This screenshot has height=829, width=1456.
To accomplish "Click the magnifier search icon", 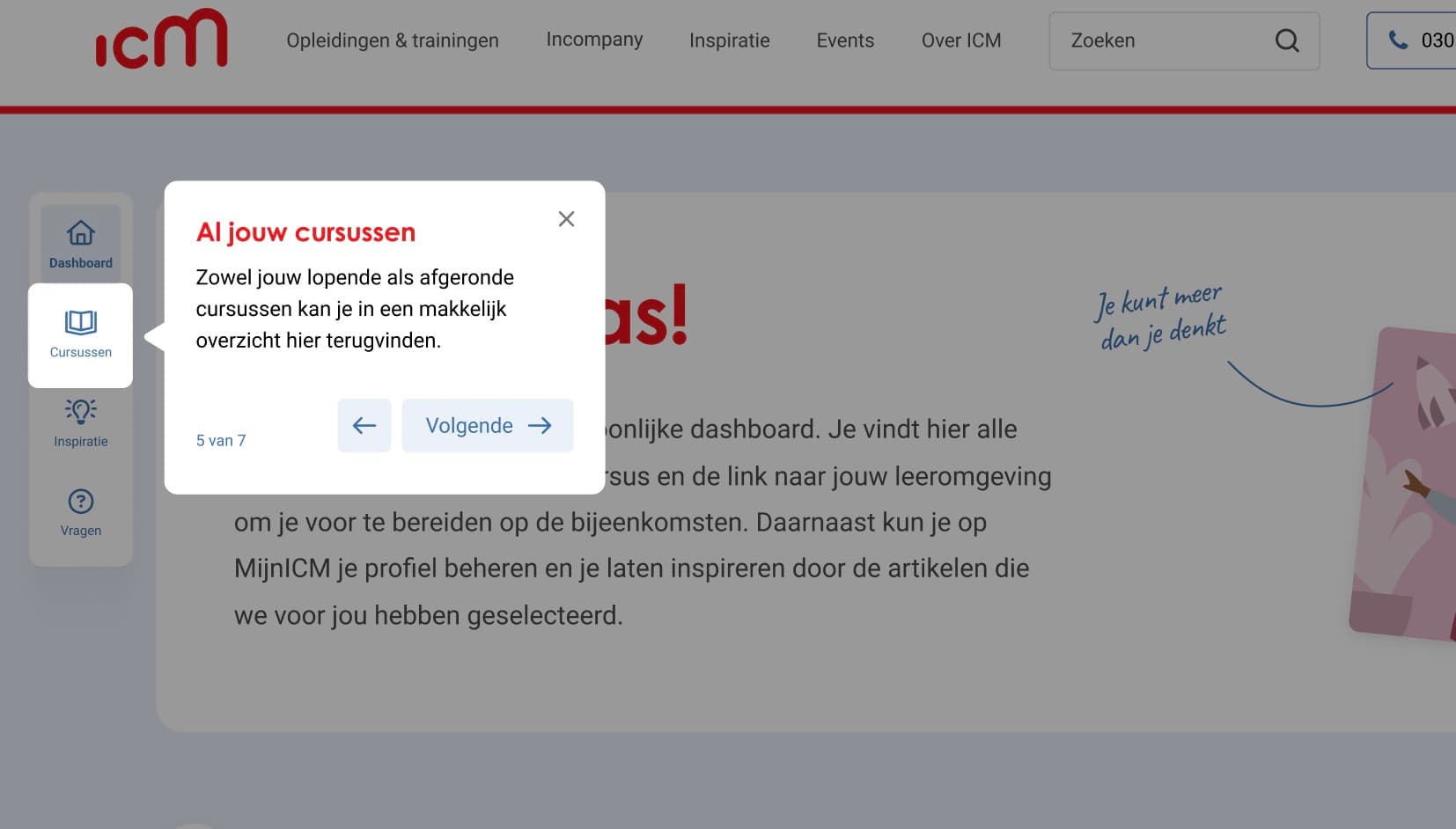I will tap(1287, 40).
